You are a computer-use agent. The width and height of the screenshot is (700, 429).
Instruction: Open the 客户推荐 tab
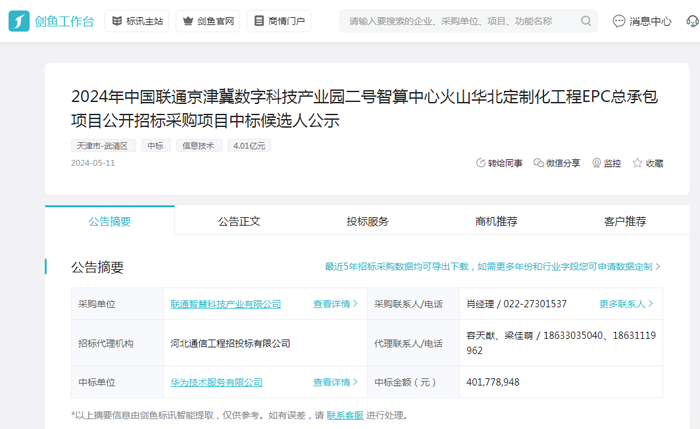(625, 221)
